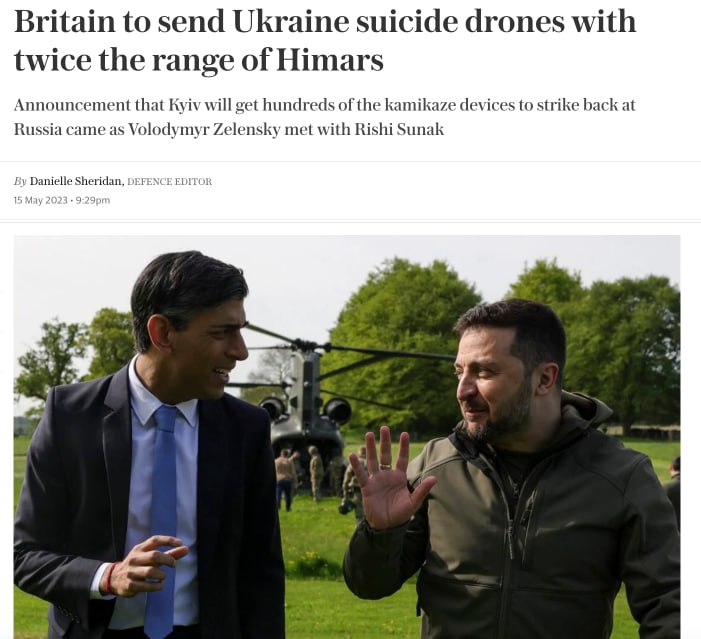
Task: Click the italic By text before author
Action: (20, 181)
